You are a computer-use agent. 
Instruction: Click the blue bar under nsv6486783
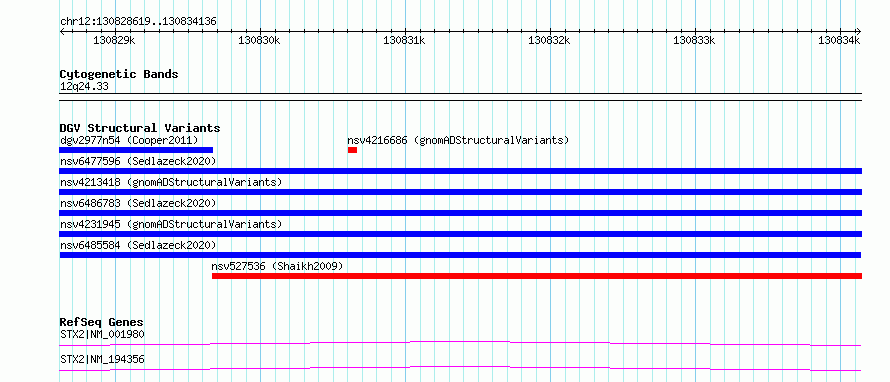[x=461, y=213]
